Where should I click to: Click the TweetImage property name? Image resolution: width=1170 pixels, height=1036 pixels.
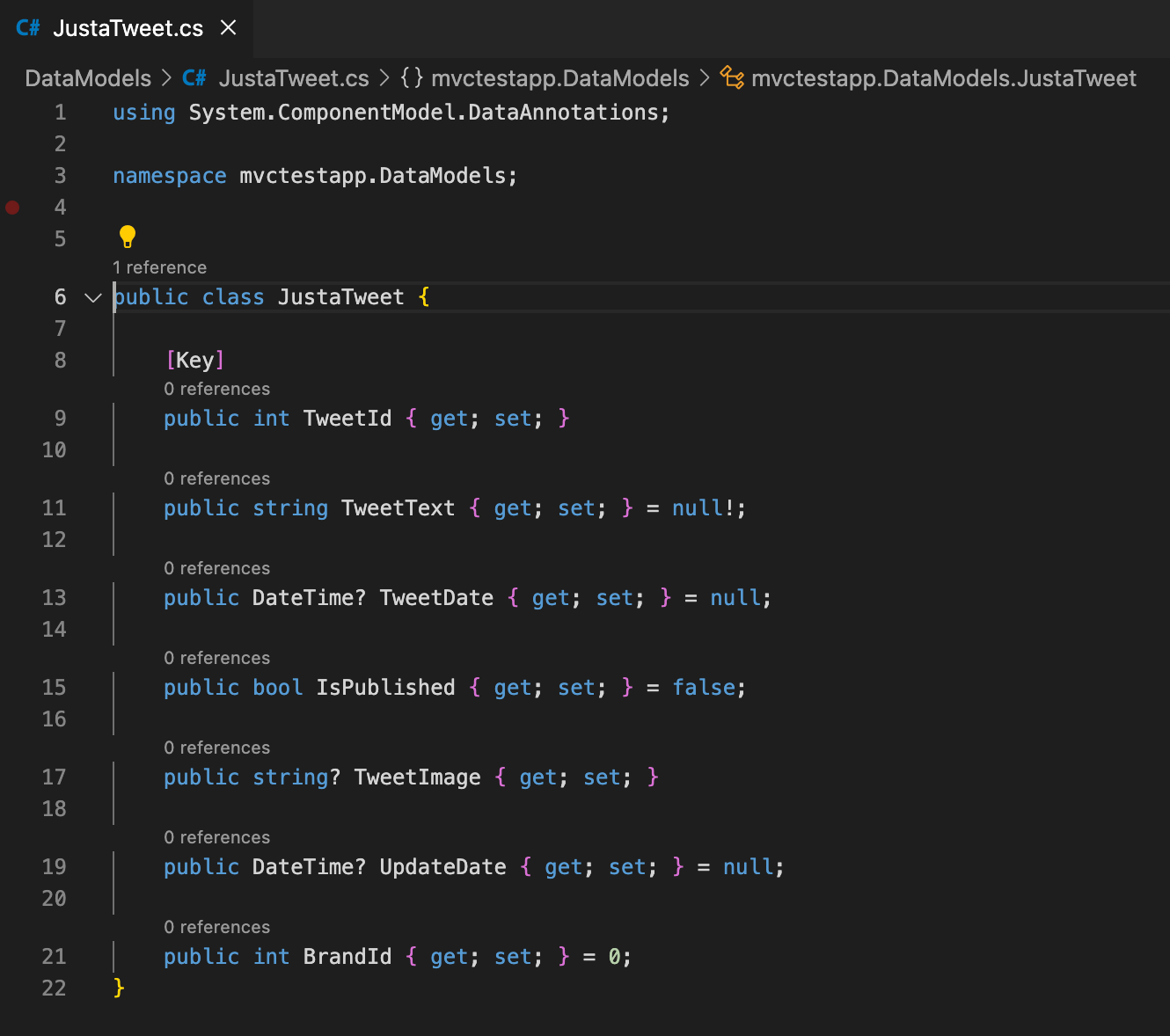[x=417, y=777]
